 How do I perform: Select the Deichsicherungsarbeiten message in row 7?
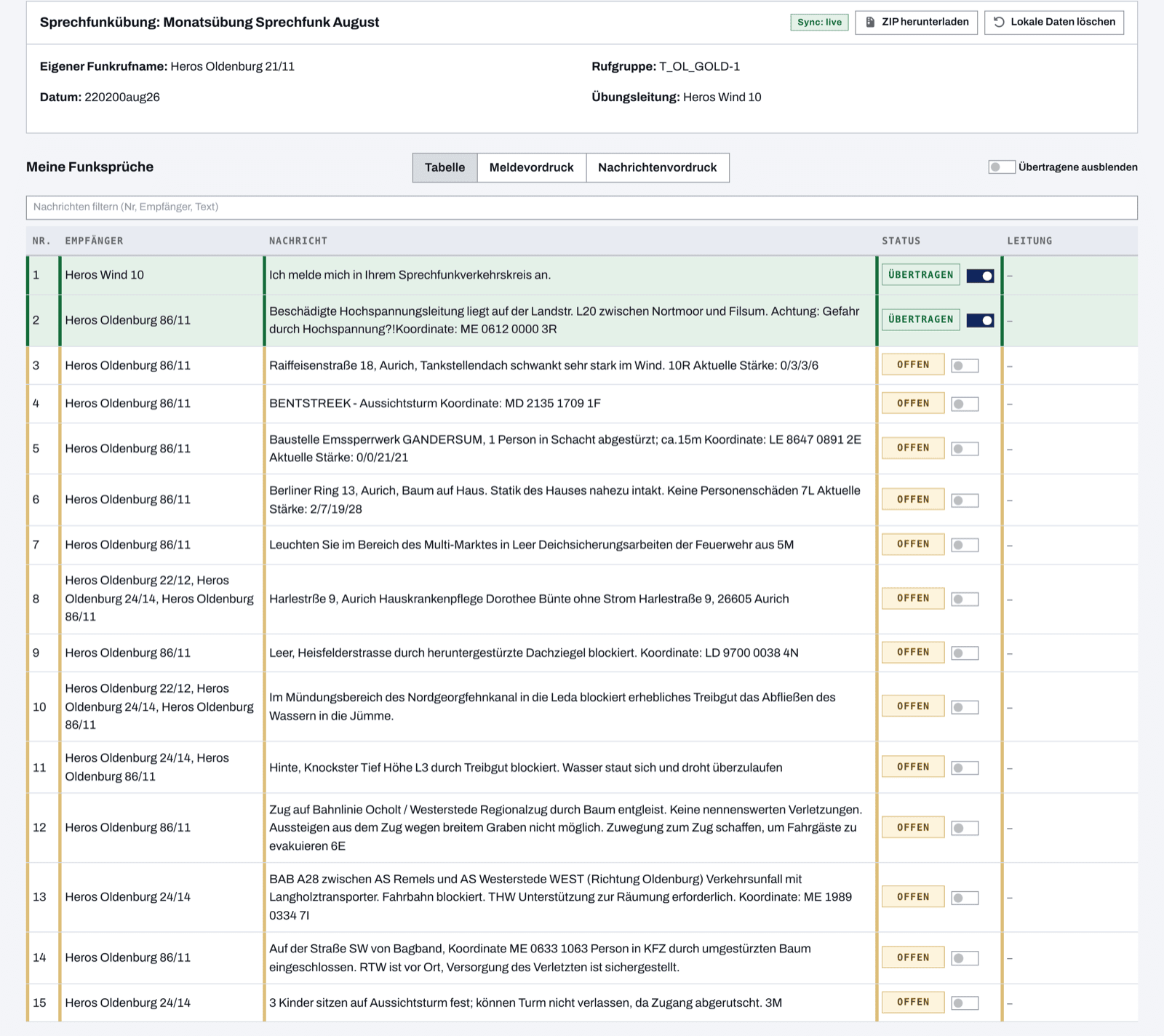[531, 544]
